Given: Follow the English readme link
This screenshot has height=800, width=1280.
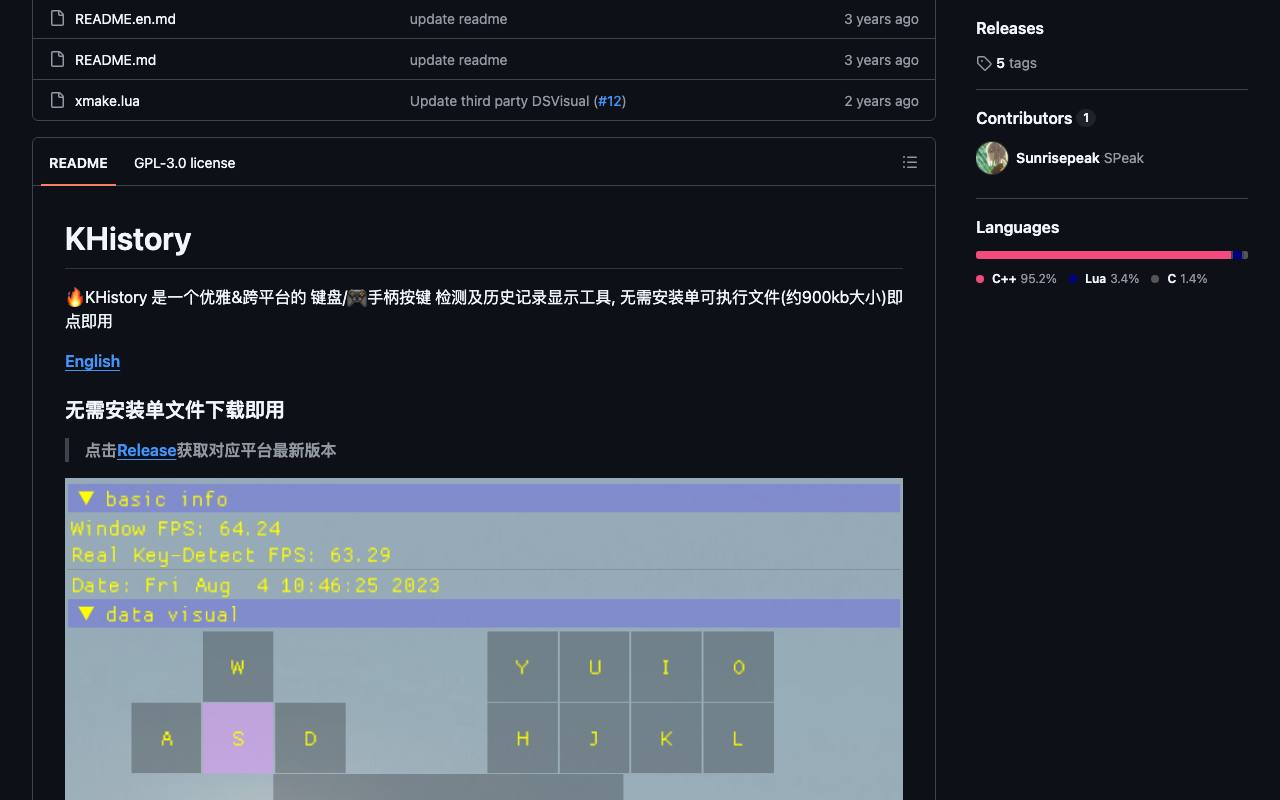Looking at the screenshot, I should pyautogui.click(x=92, y=361).
